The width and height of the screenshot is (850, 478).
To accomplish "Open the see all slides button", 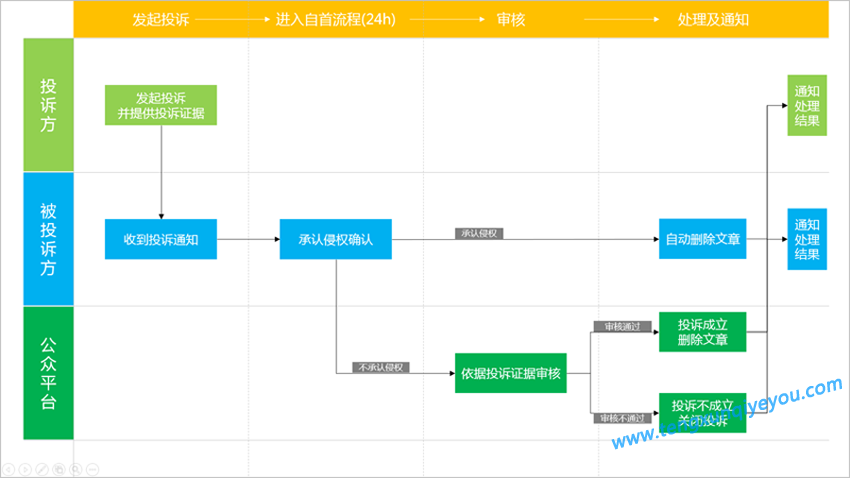I will click(59, 469).
